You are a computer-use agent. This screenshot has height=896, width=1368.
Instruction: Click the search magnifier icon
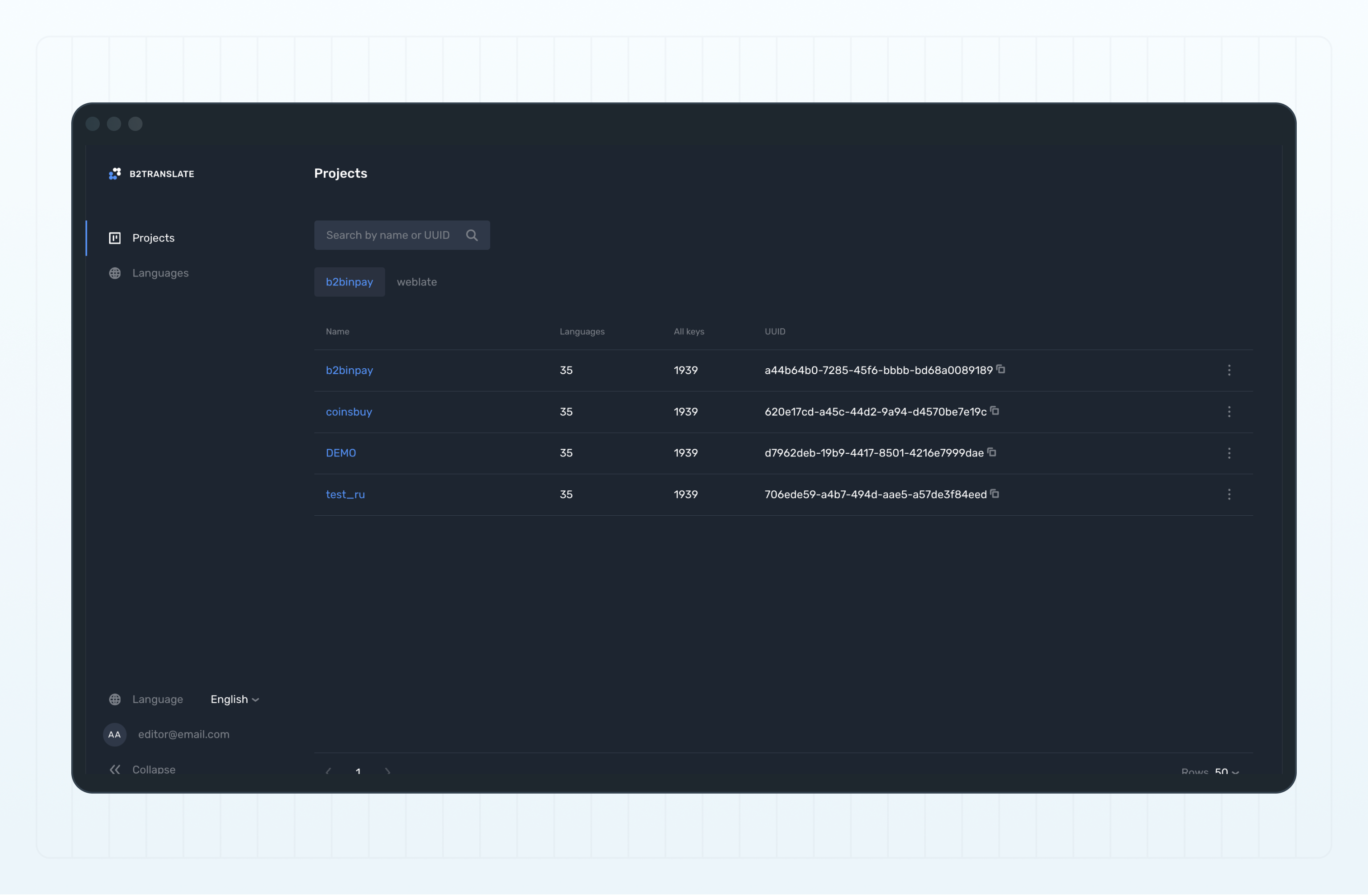click(x=472, y=235)
